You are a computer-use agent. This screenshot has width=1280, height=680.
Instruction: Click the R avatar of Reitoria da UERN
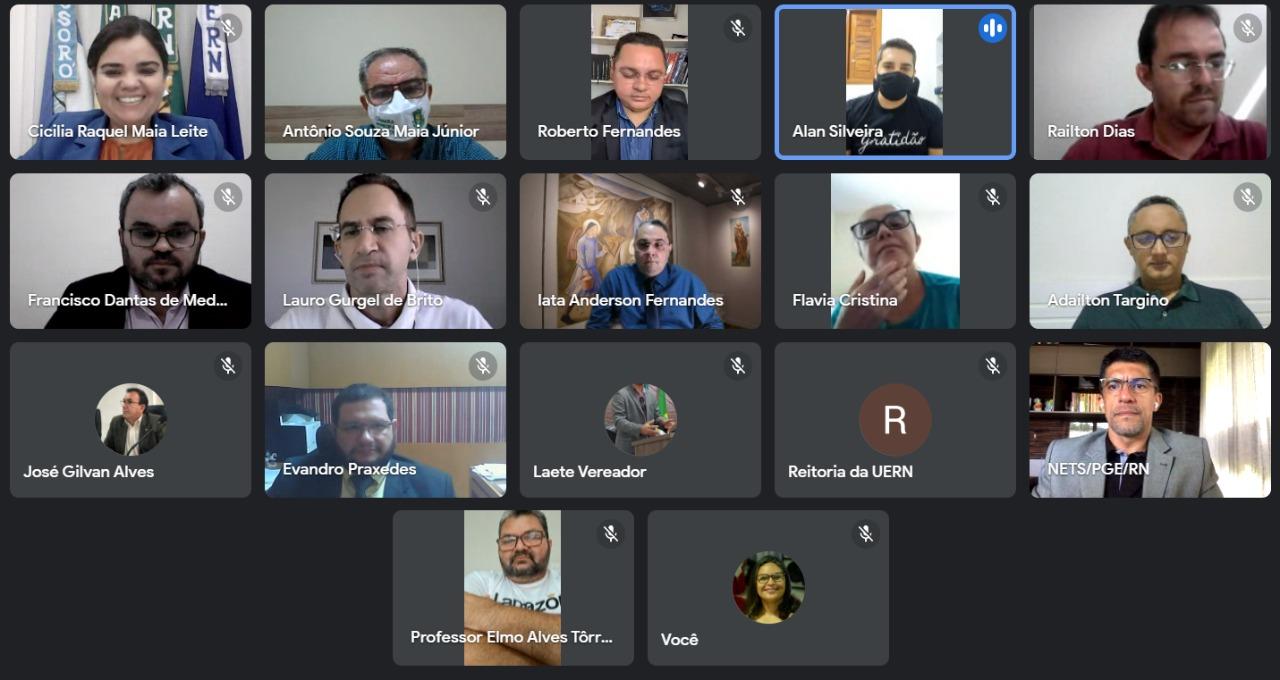pyautogui.click(x=895, y=420)
